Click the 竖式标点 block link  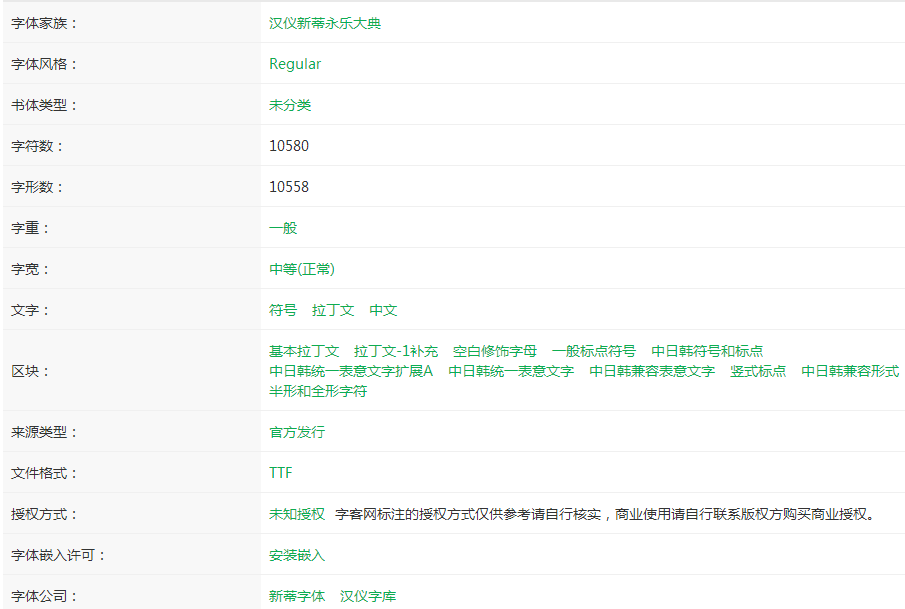(x=758, y=371)
